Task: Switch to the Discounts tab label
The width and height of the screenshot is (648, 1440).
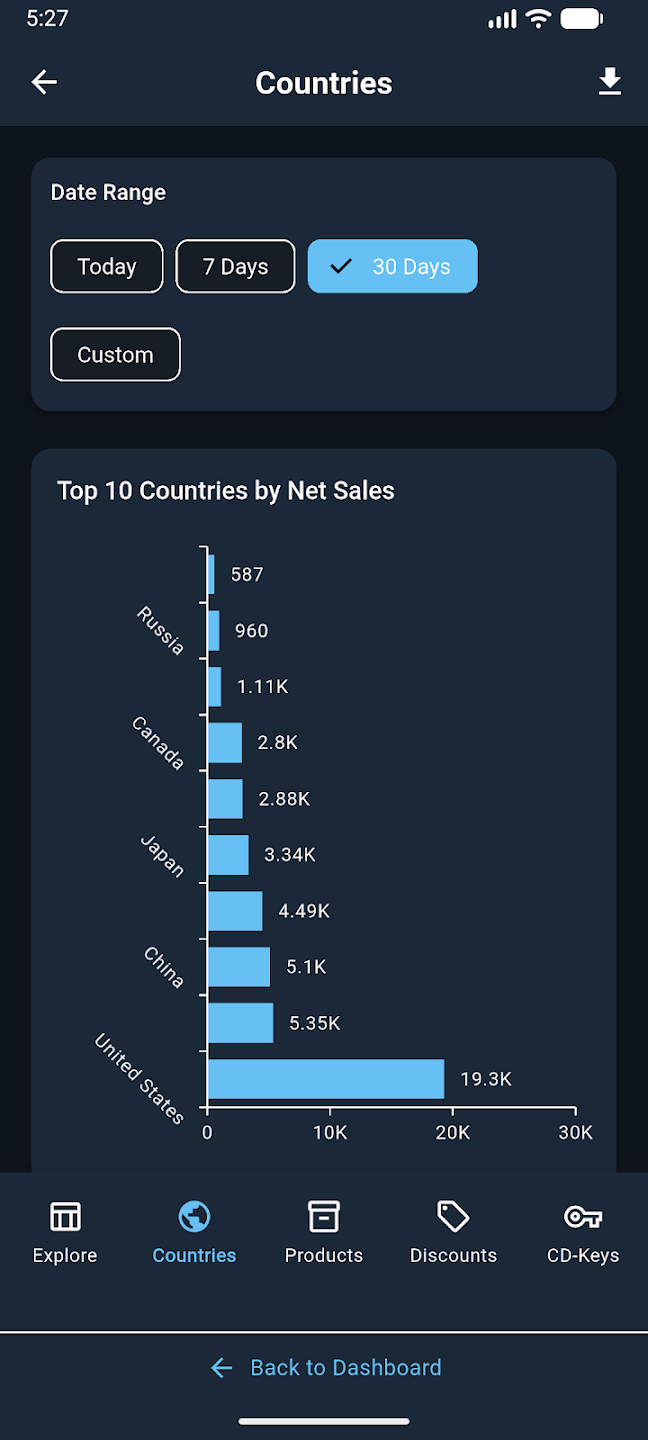Action: tap(453, 1256)
